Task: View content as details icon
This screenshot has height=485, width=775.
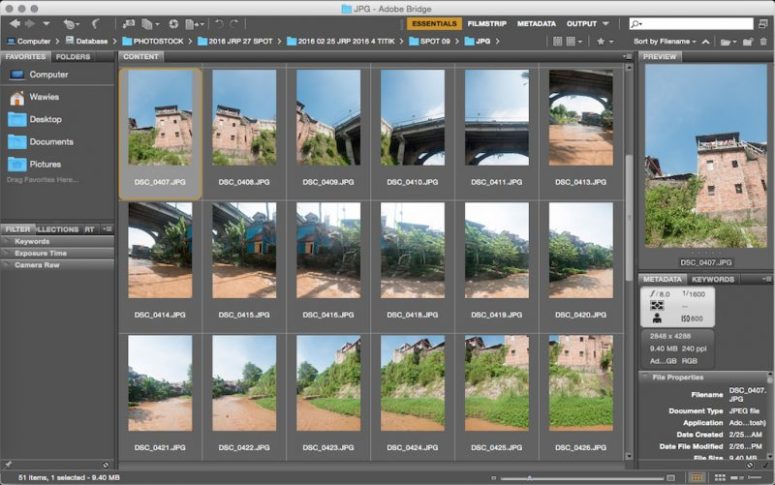Action: point(736,478)
